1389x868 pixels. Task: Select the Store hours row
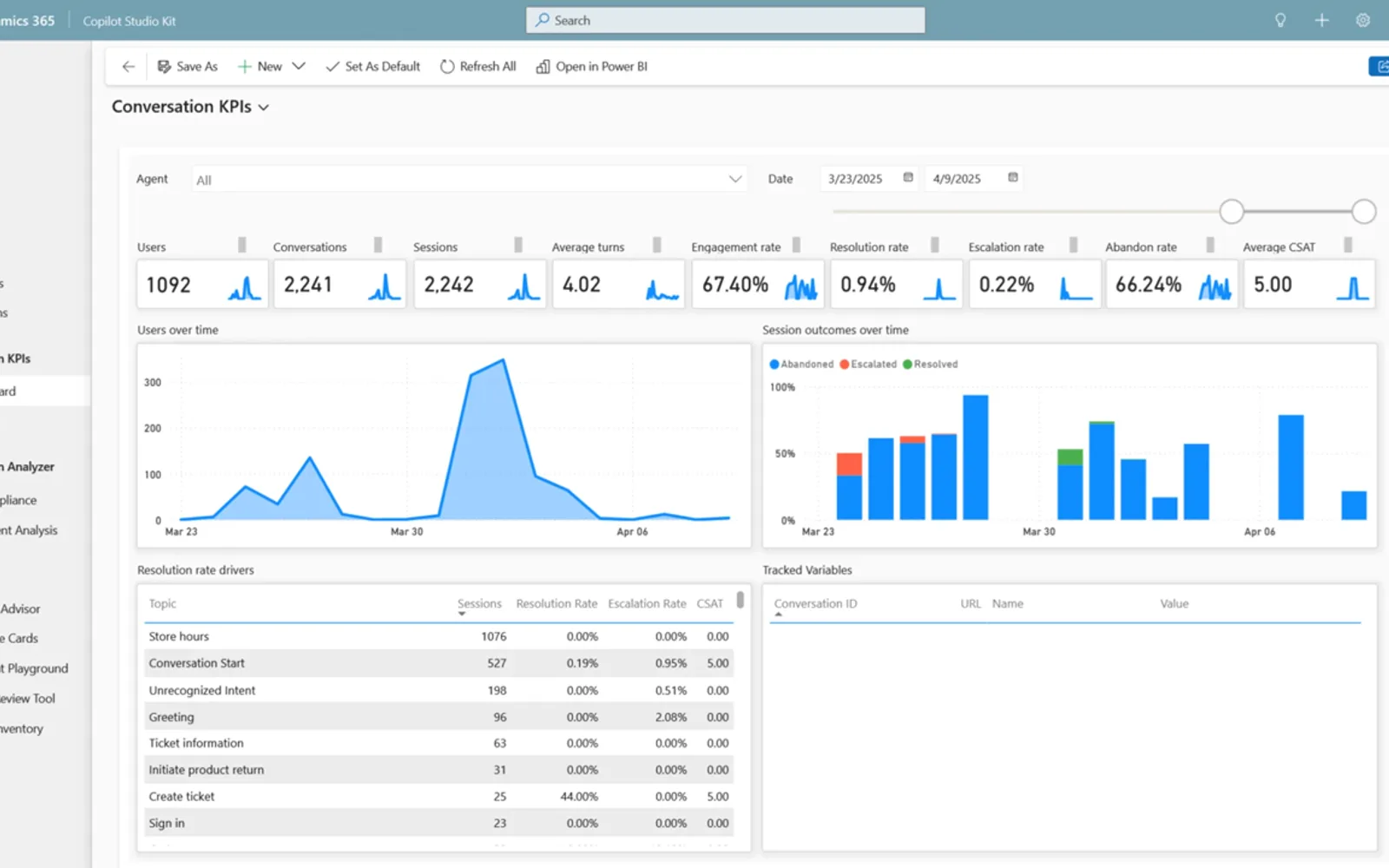point(438,636)
